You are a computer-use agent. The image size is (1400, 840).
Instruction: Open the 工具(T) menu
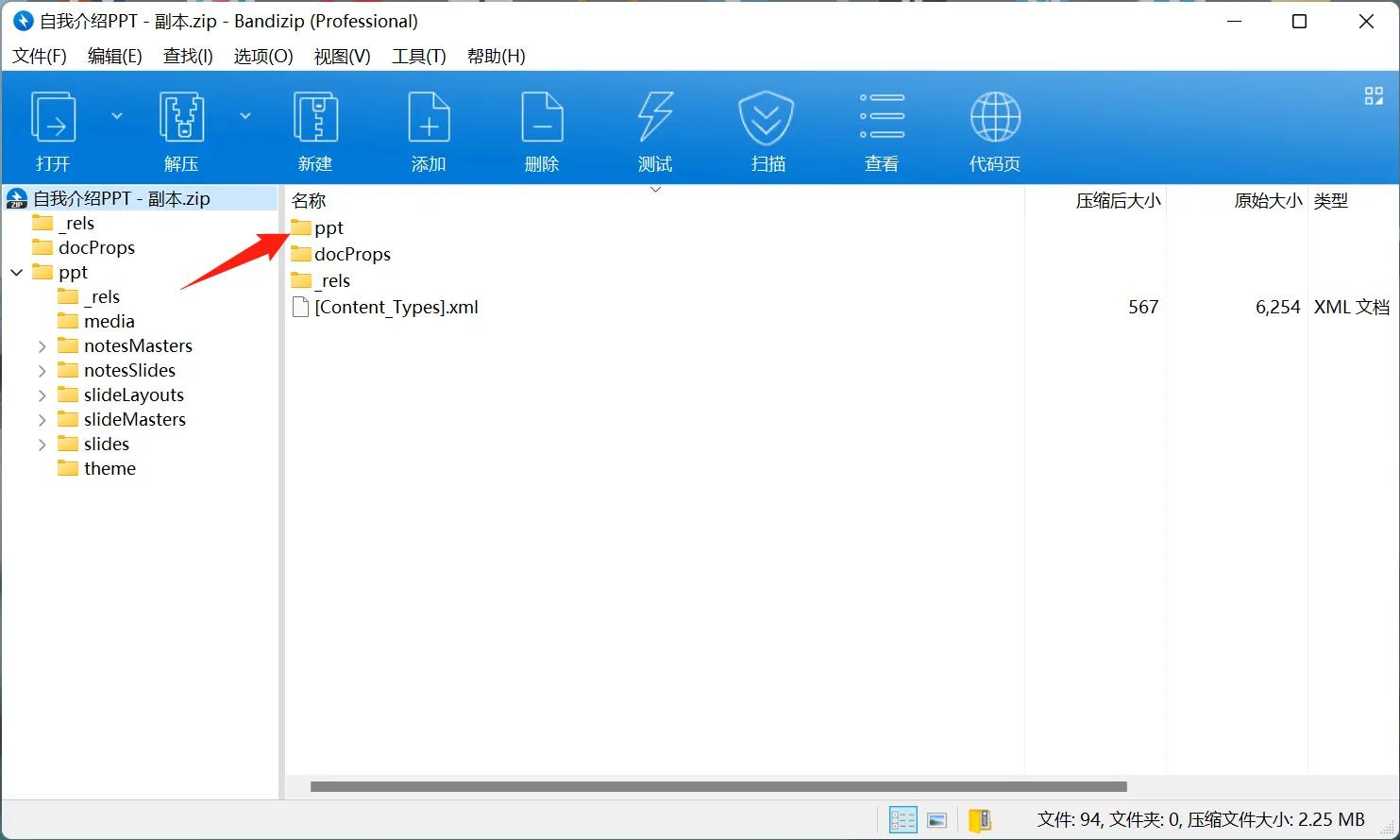pos(419,56)
